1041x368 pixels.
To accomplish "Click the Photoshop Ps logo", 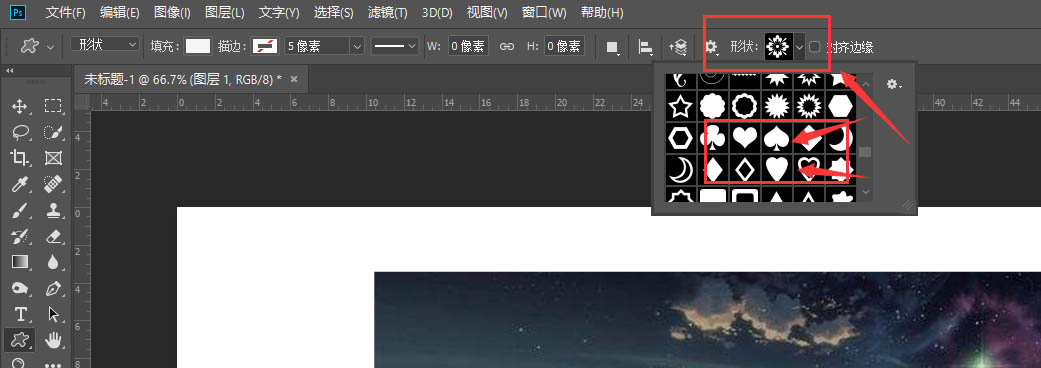I will click(19, 12).
